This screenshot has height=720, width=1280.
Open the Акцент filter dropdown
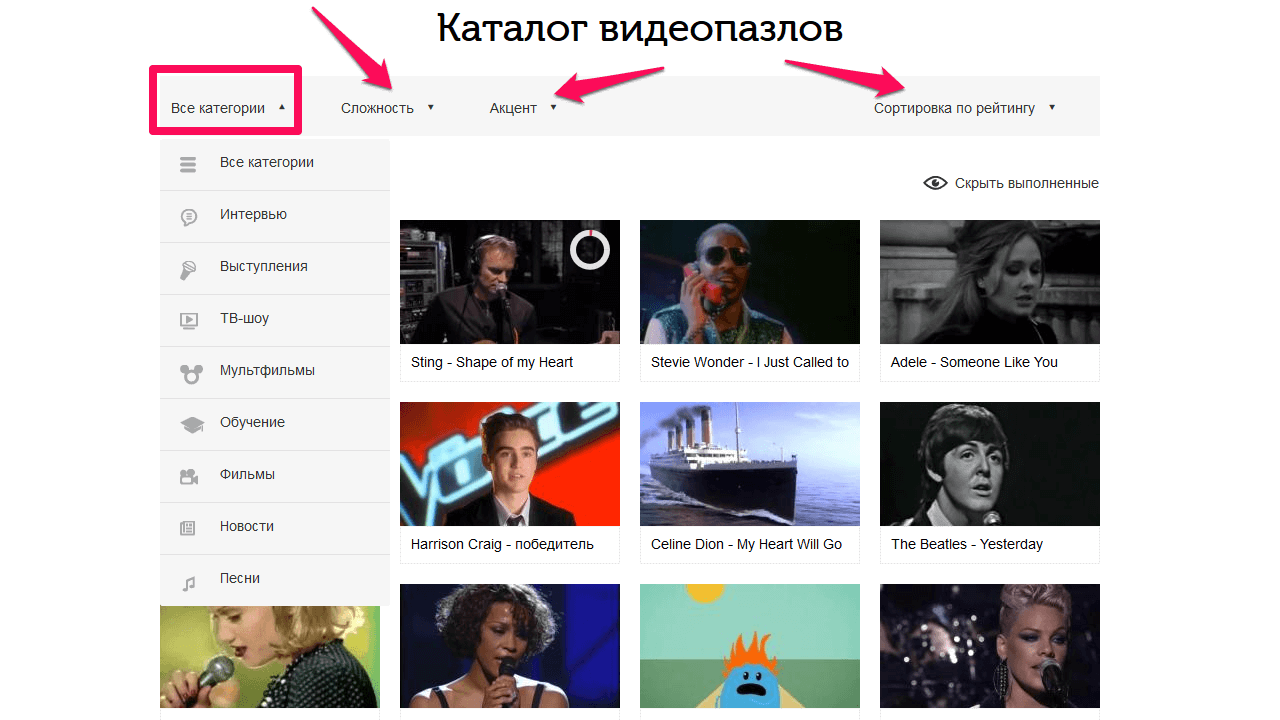[523, 108]
